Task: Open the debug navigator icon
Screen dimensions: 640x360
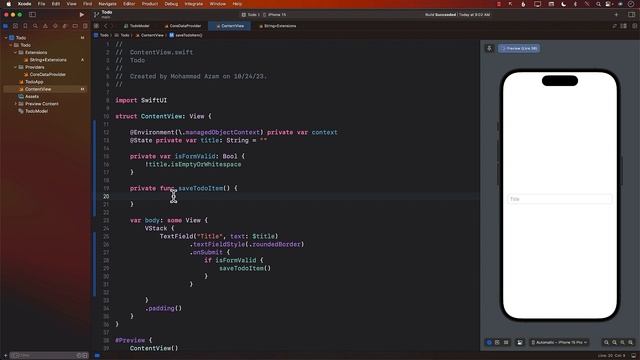Action: [65, 26]
